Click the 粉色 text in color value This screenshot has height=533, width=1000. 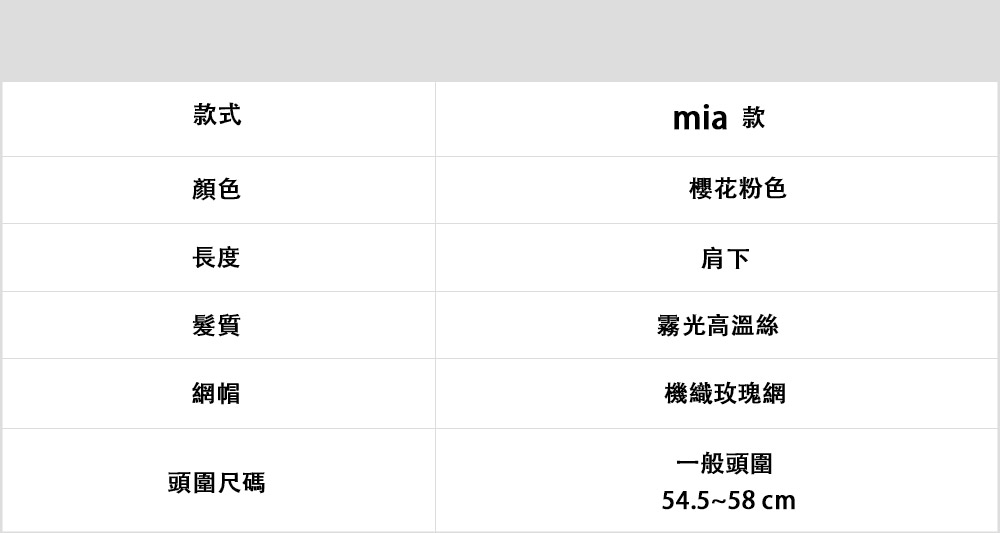click(763, 189)
